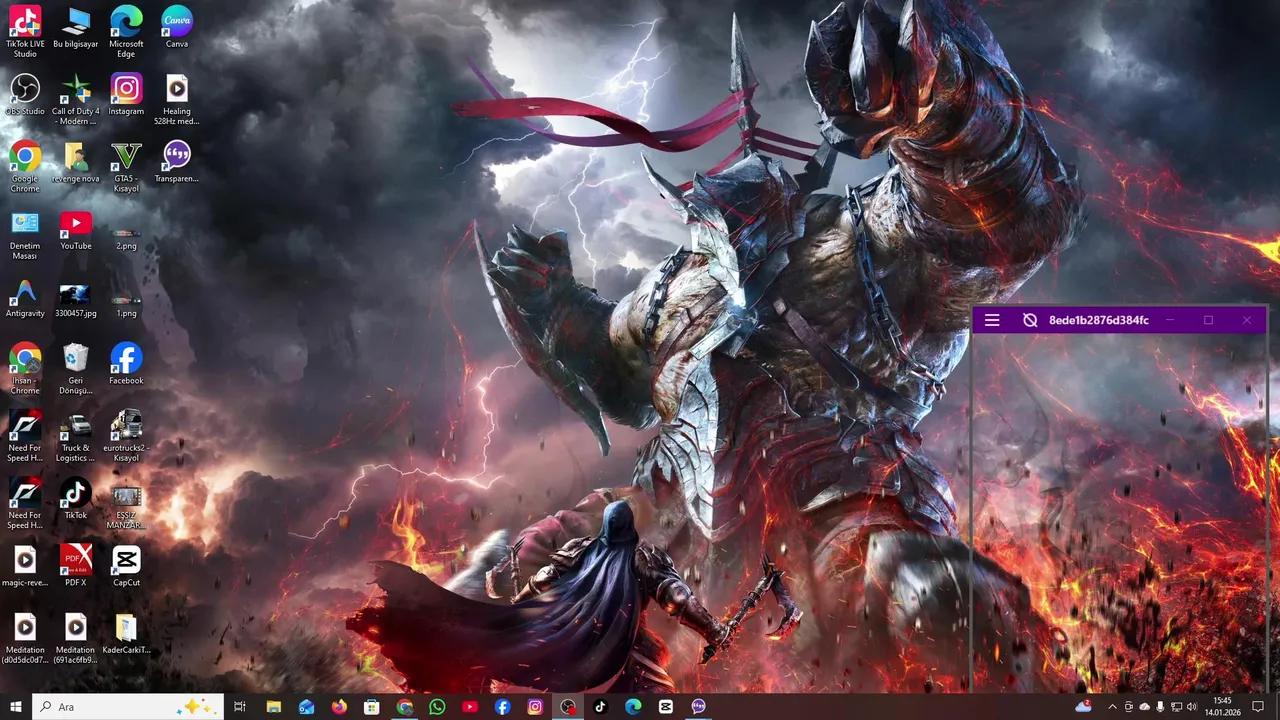Launch Firefox from the taskbar
Screen dimensions: 1280x720
pyautogui.click(x=339, y=707)
